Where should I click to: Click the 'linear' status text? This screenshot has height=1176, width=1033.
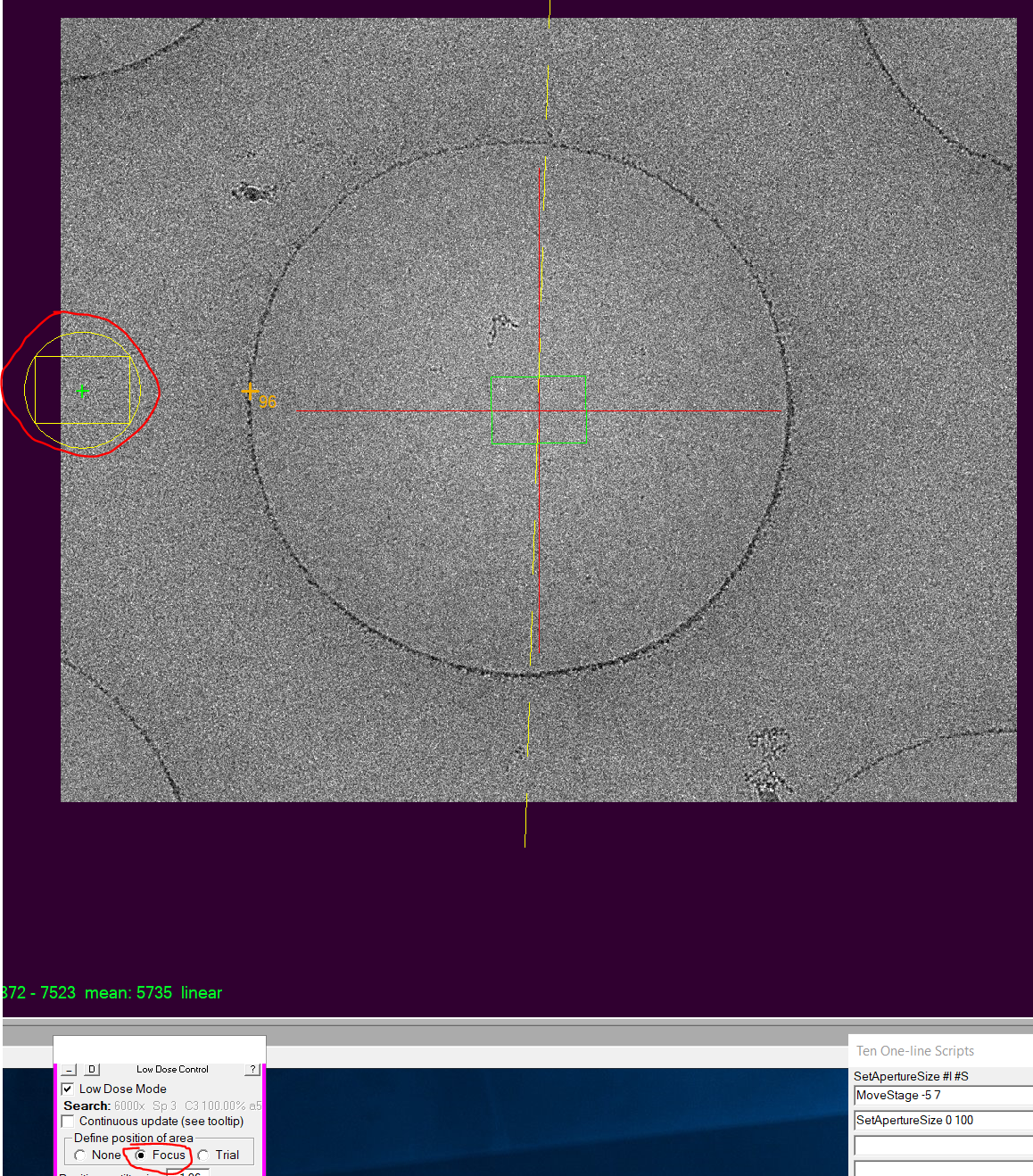coord(202,992)
